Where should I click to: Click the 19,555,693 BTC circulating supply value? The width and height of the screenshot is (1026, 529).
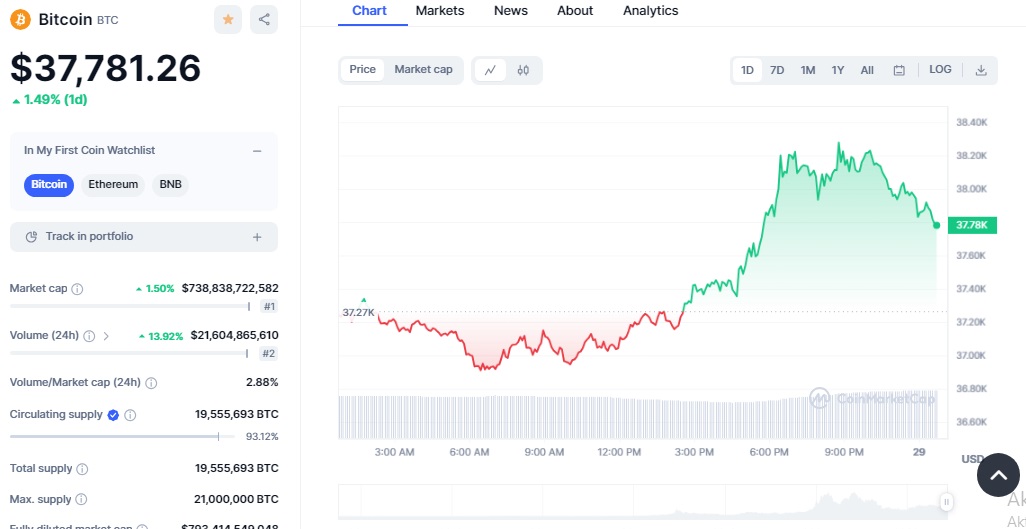(x=237, y=414)
